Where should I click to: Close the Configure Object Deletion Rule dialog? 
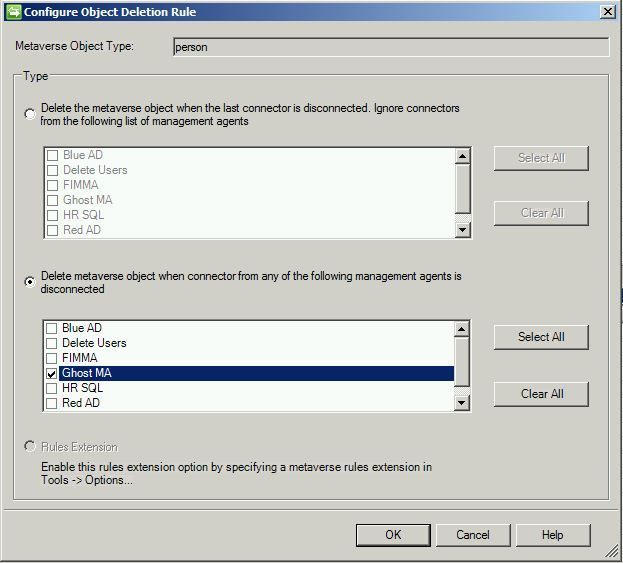tap(608, 12)
